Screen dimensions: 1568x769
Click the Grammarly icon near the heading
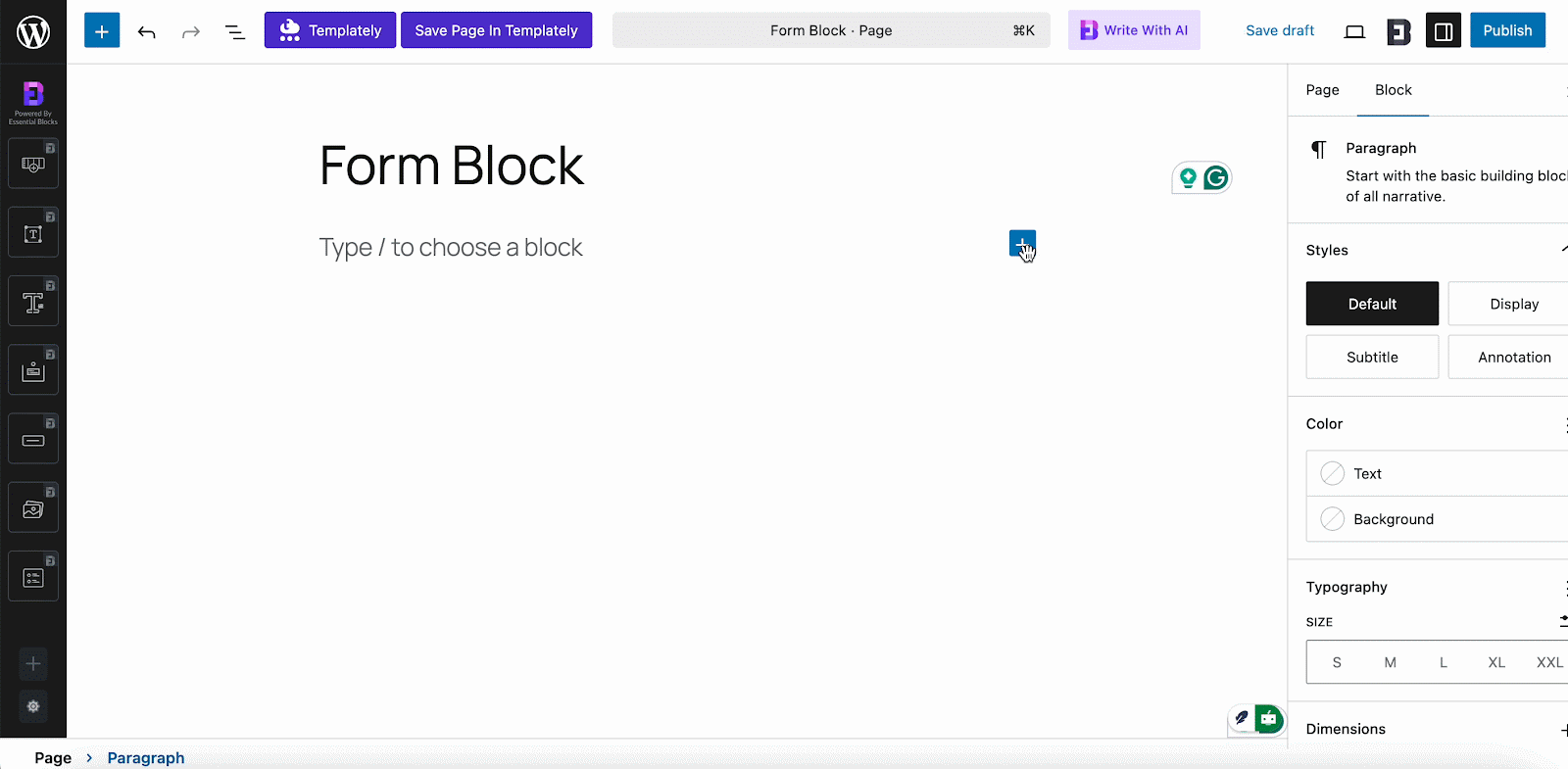click(1215, 177)
